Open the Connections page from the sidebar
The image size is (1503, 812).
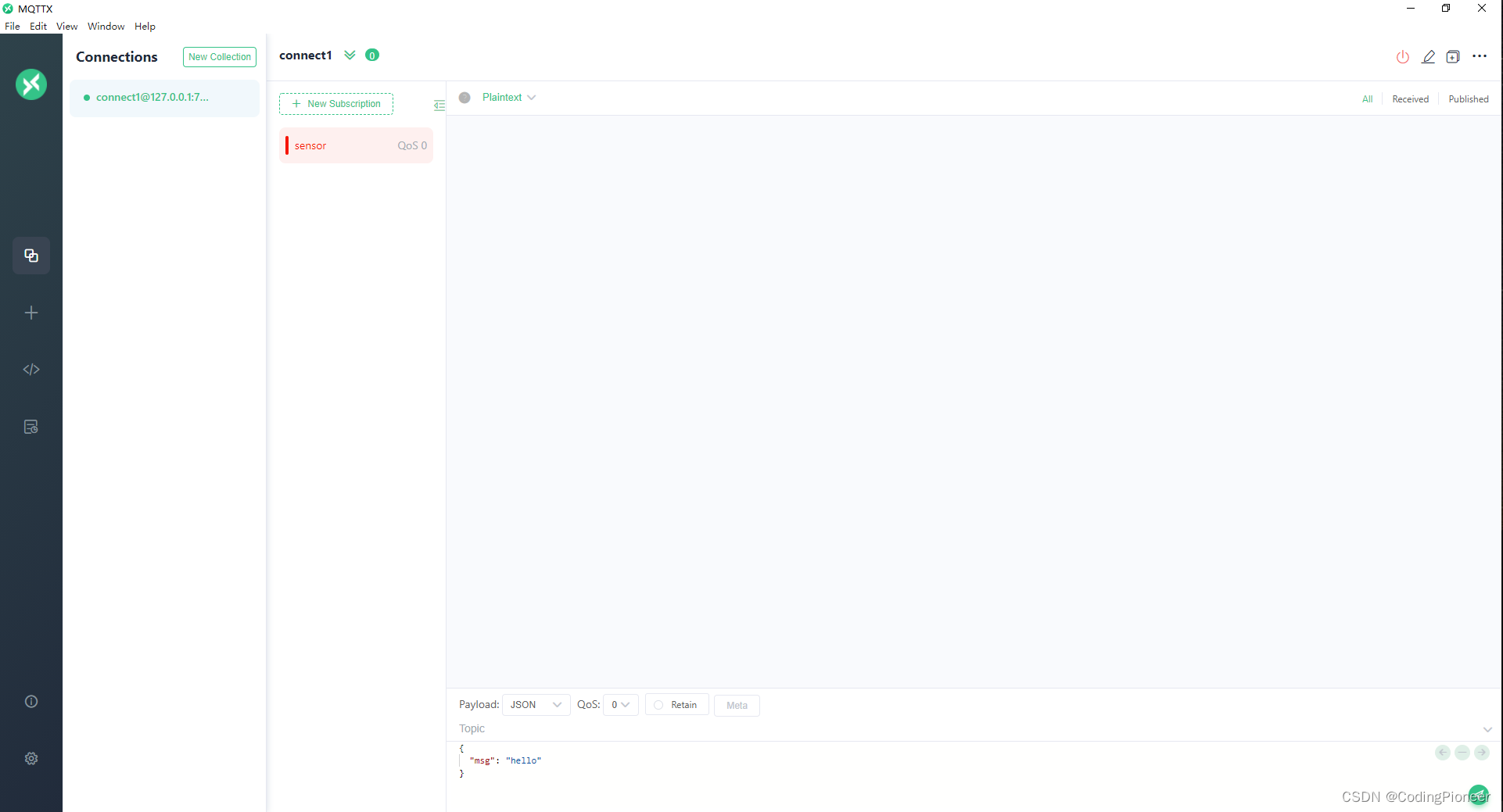(x=31, y=256)
